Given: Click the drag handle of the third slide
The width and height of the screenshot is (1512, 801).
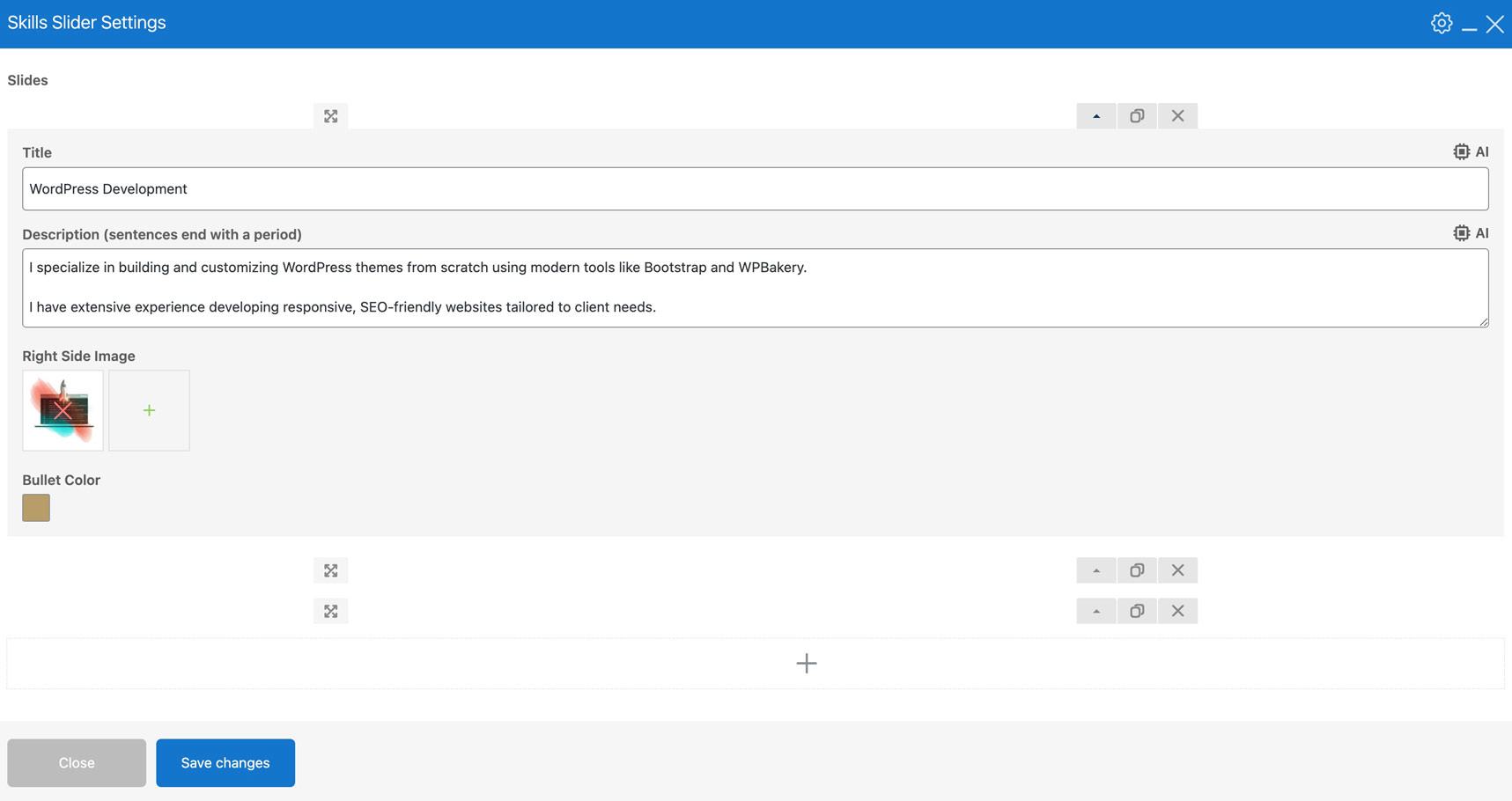Looking at the screenshot, I should (x=330, y=611).
